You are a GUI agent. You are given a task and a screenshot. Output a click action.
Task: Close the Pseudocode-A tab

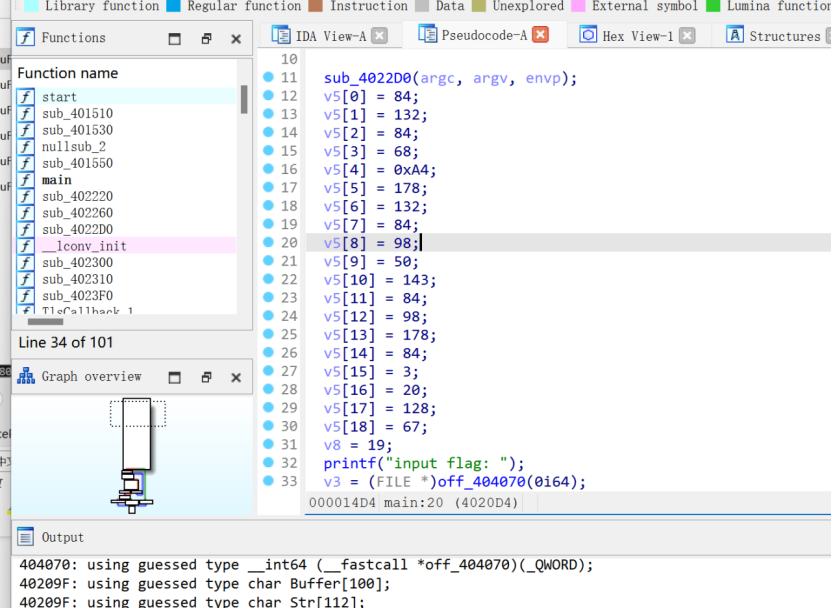point(541,35)
